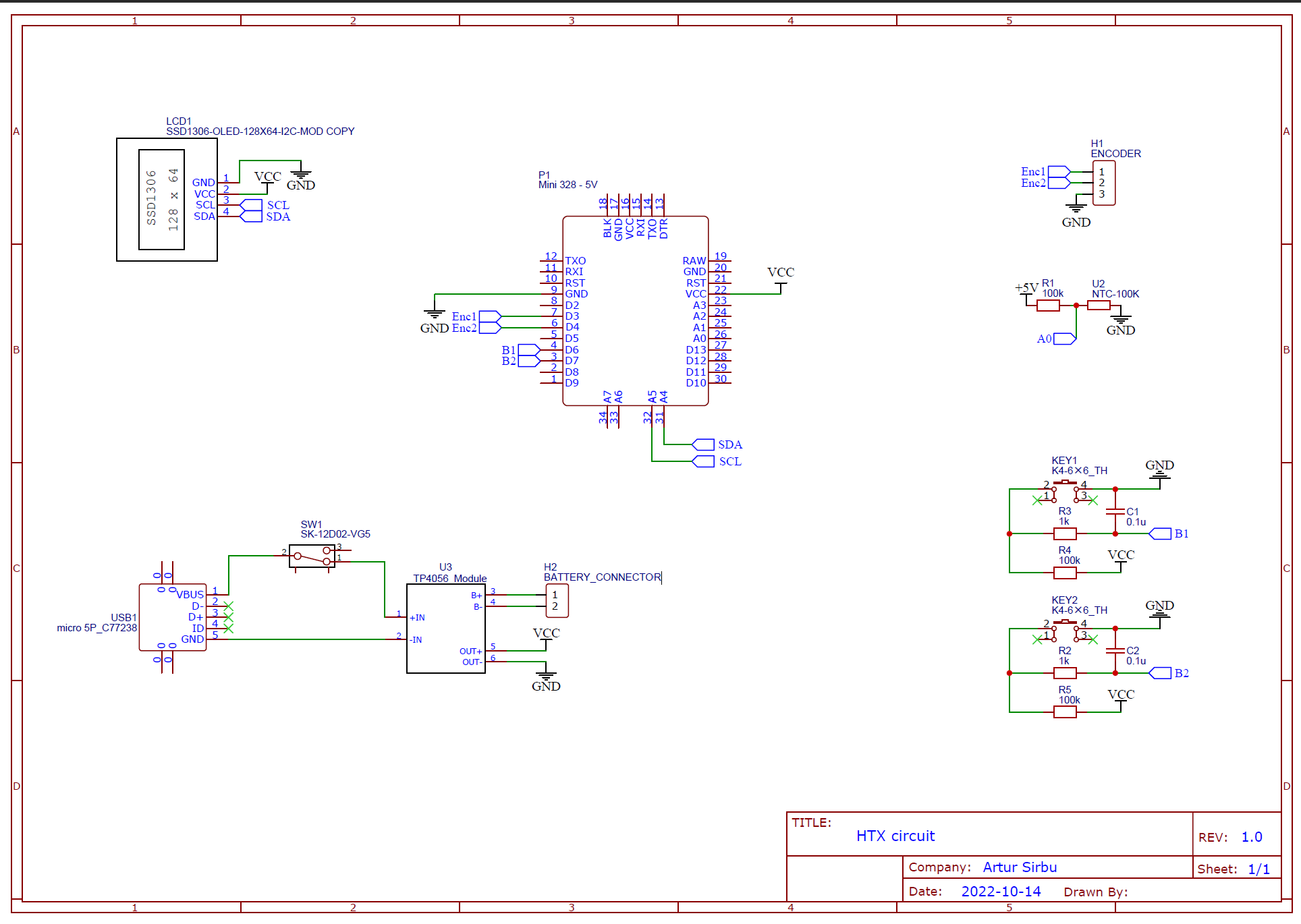Select resistor R3 1k symbol
Screen dimensions: 1301x924
tap(1065, 533)
